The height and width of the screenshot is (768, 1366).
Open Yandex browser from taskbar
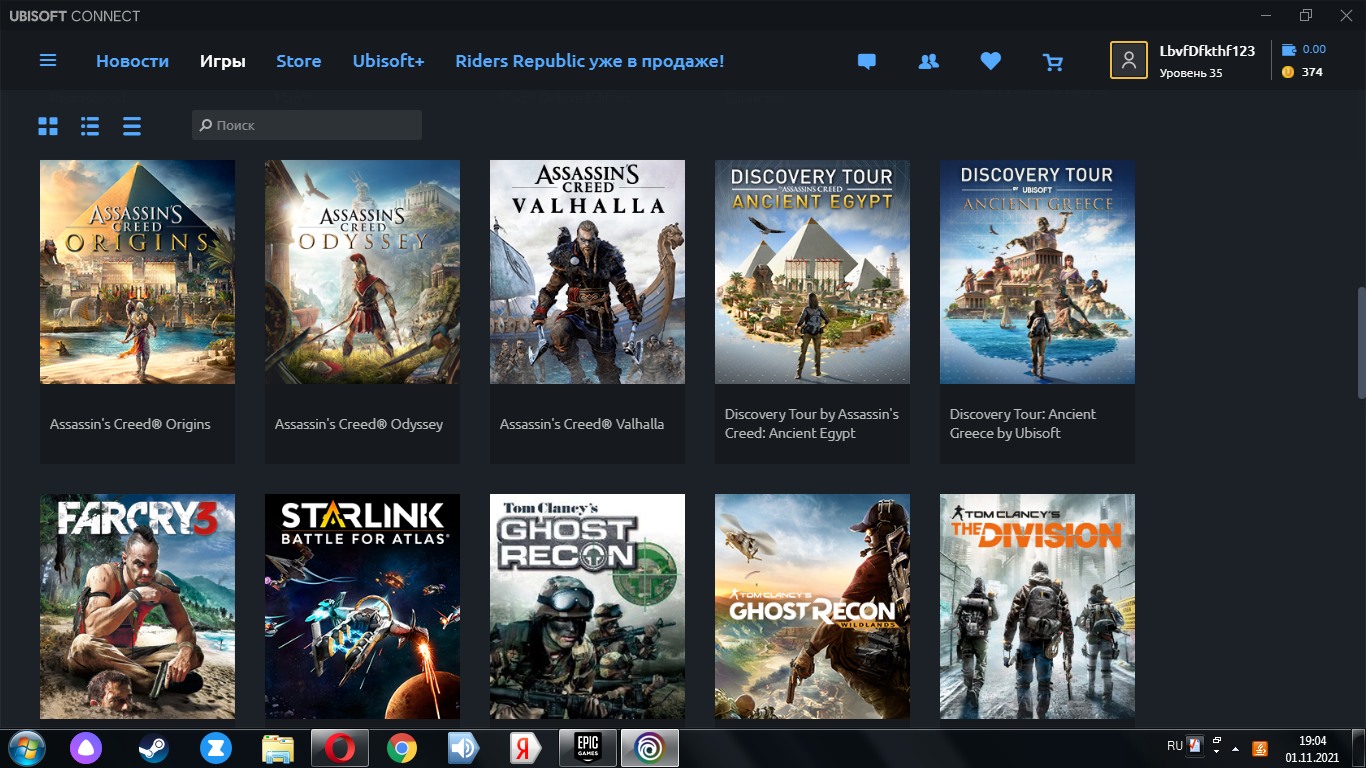click(x=526, y=748)
